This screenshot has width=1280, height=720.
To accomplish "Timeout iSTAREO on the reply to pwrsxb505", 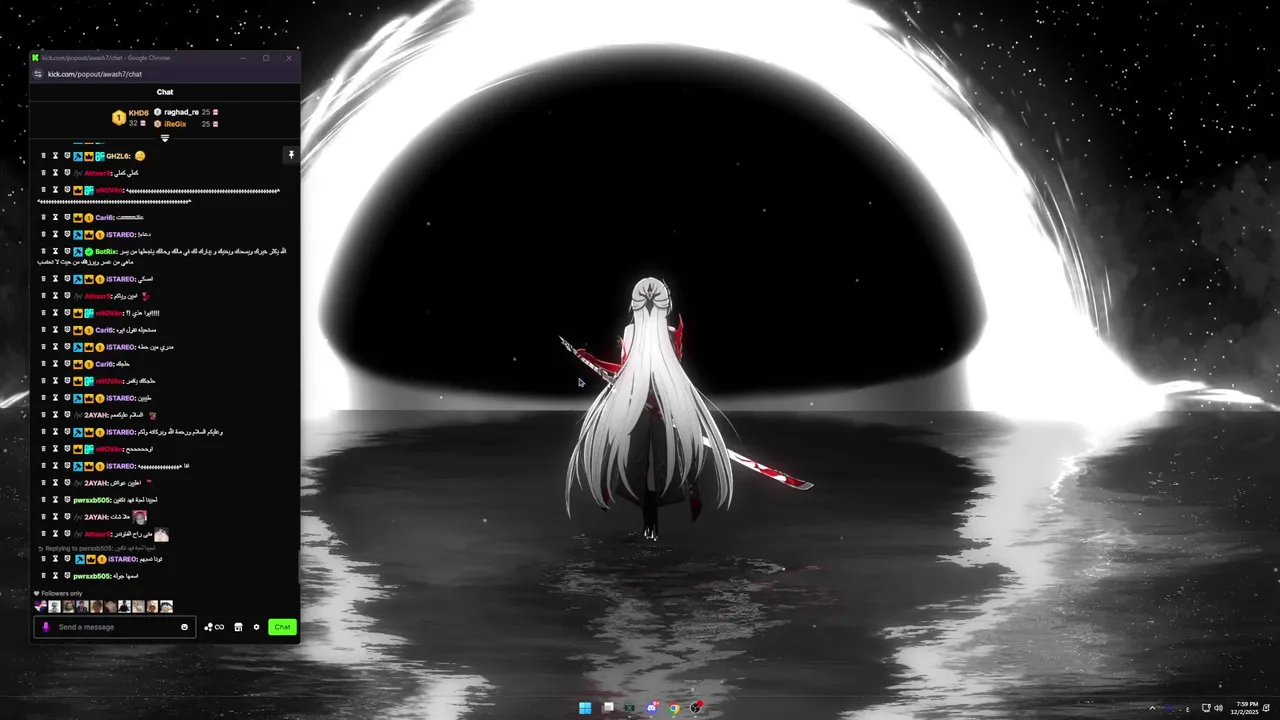I will tap(55, 559).
